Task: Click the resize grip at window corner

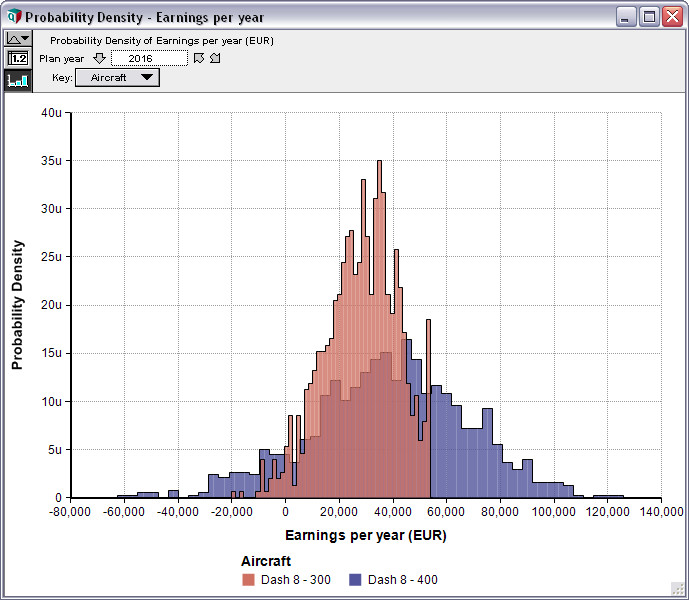Action: coord(677,589)
